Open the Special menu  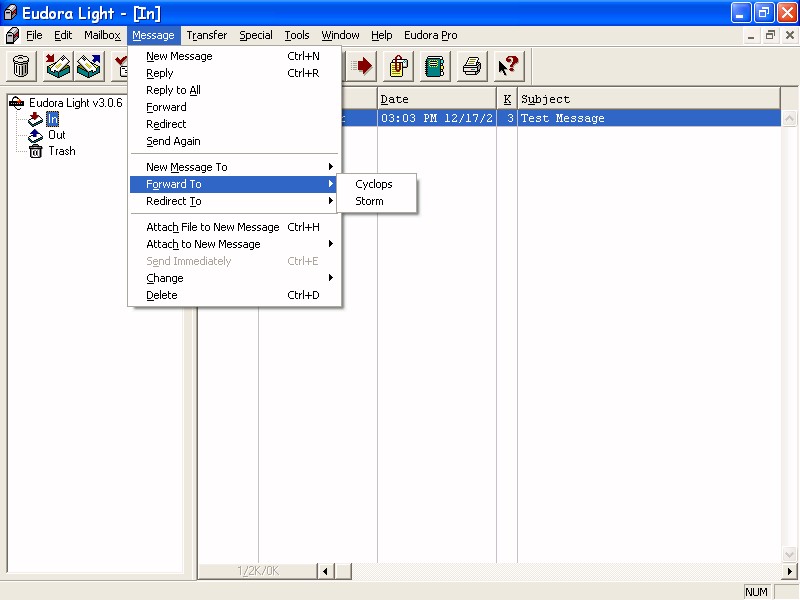click(x=256, y=35)
